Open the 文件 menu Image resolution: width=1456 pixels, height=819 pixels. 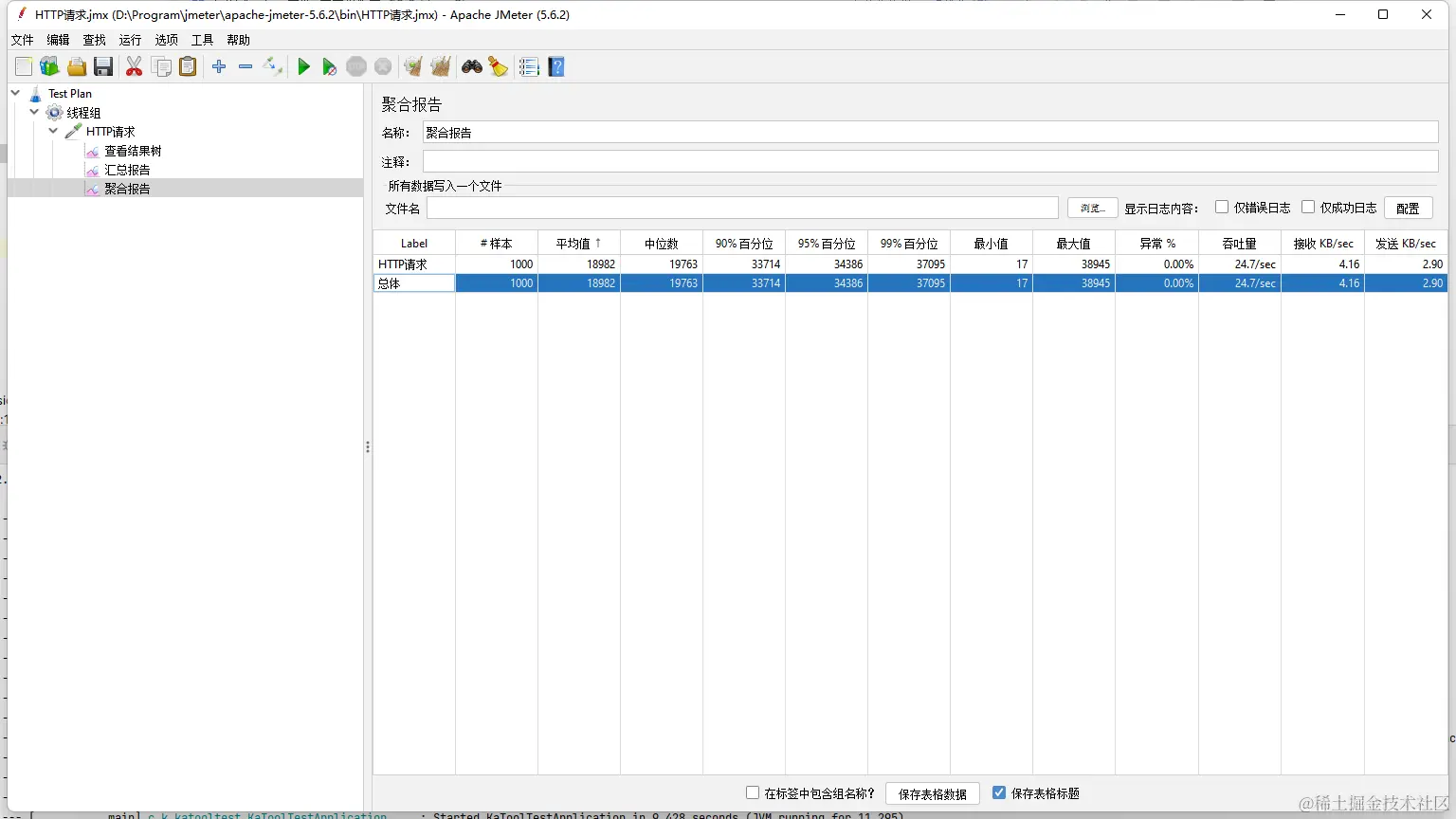click(x=23, y=40)
